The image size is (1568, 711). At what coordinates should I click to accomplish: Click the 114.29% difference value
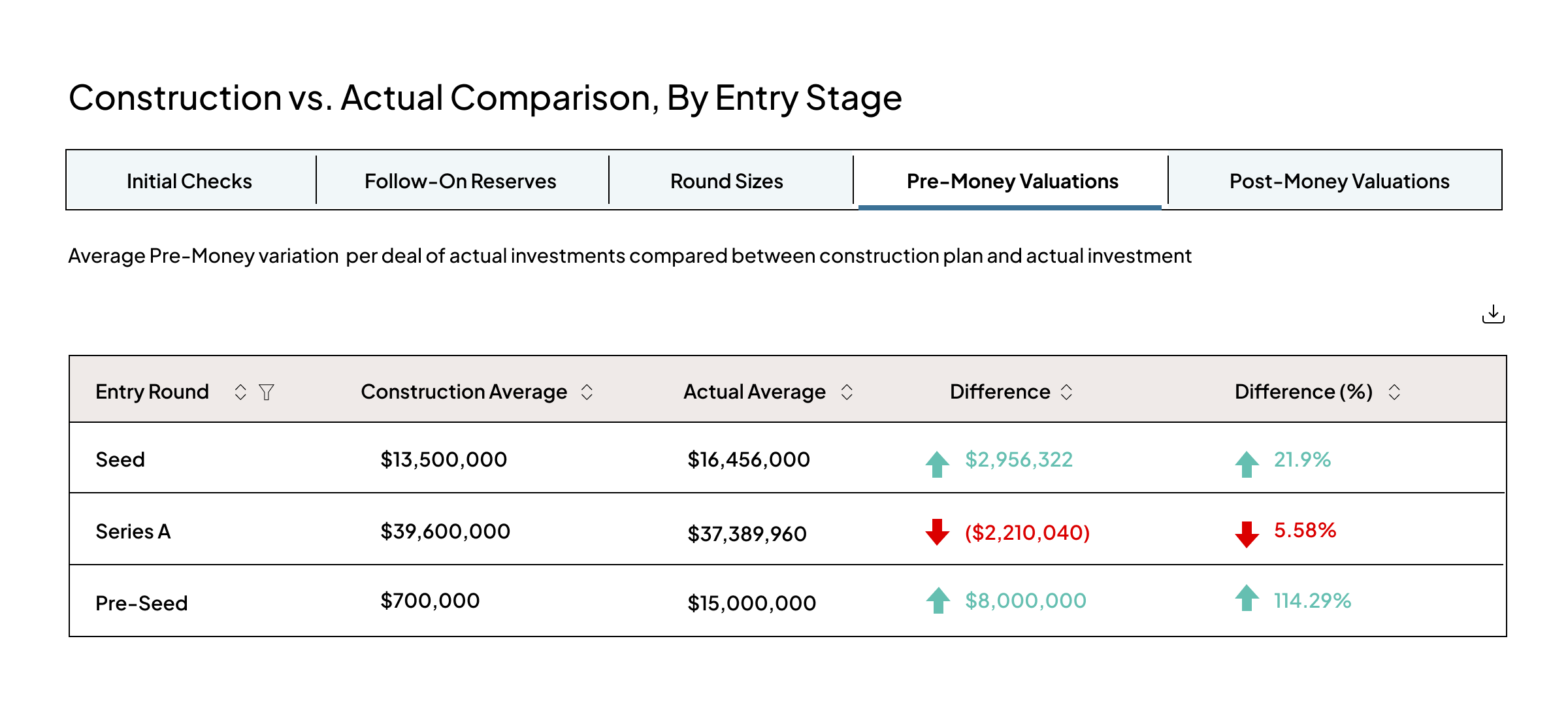[1312, 601]
